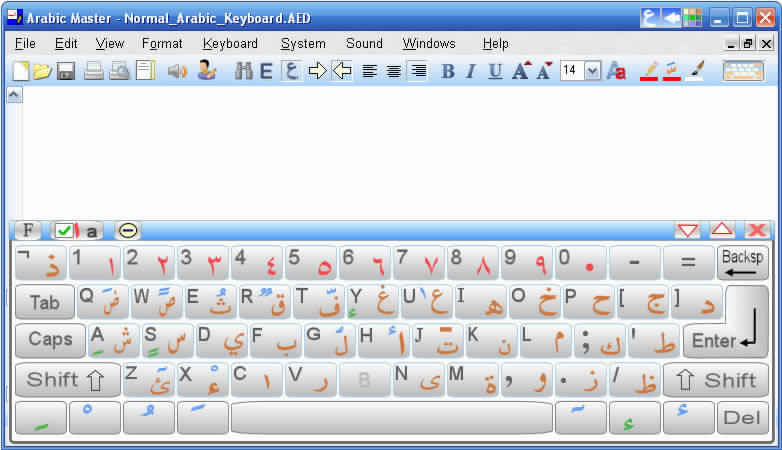This screenshot has width=782, height=450.
Task: Close the on-screen keyboard with red X
Action: click(757, 230)
